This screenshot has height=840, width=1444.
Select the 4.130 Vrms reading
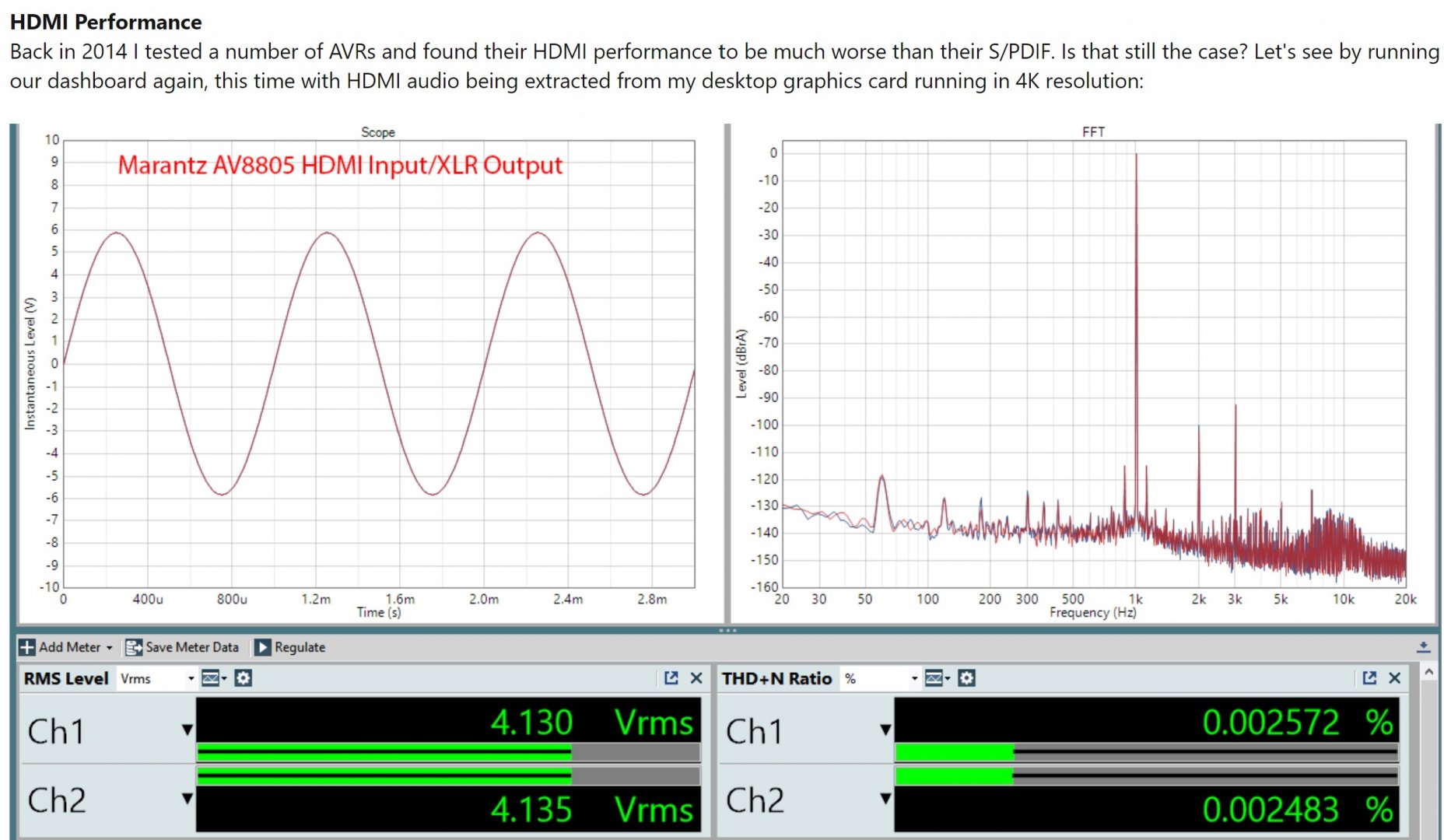[x=591, y=723]
